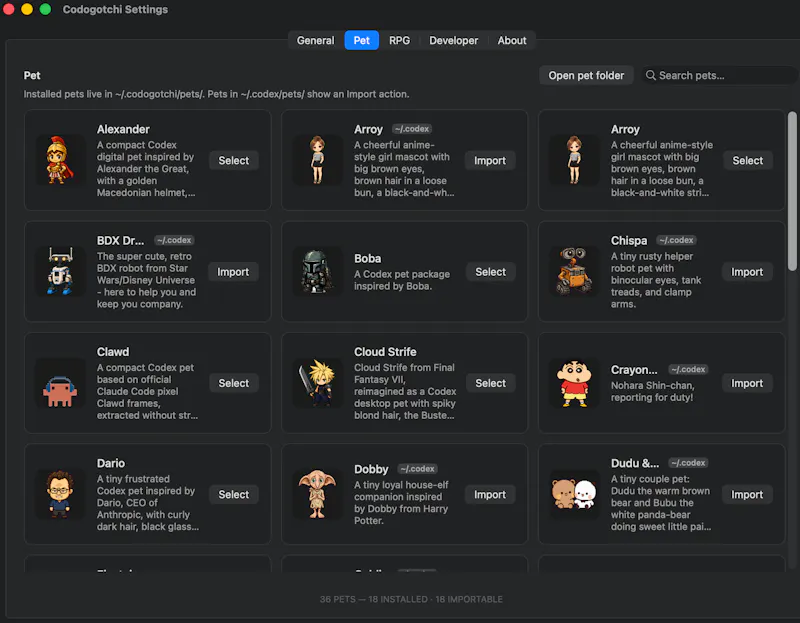Select the installed Arroy pet
The image size is (800, 623).
[747, 160]
